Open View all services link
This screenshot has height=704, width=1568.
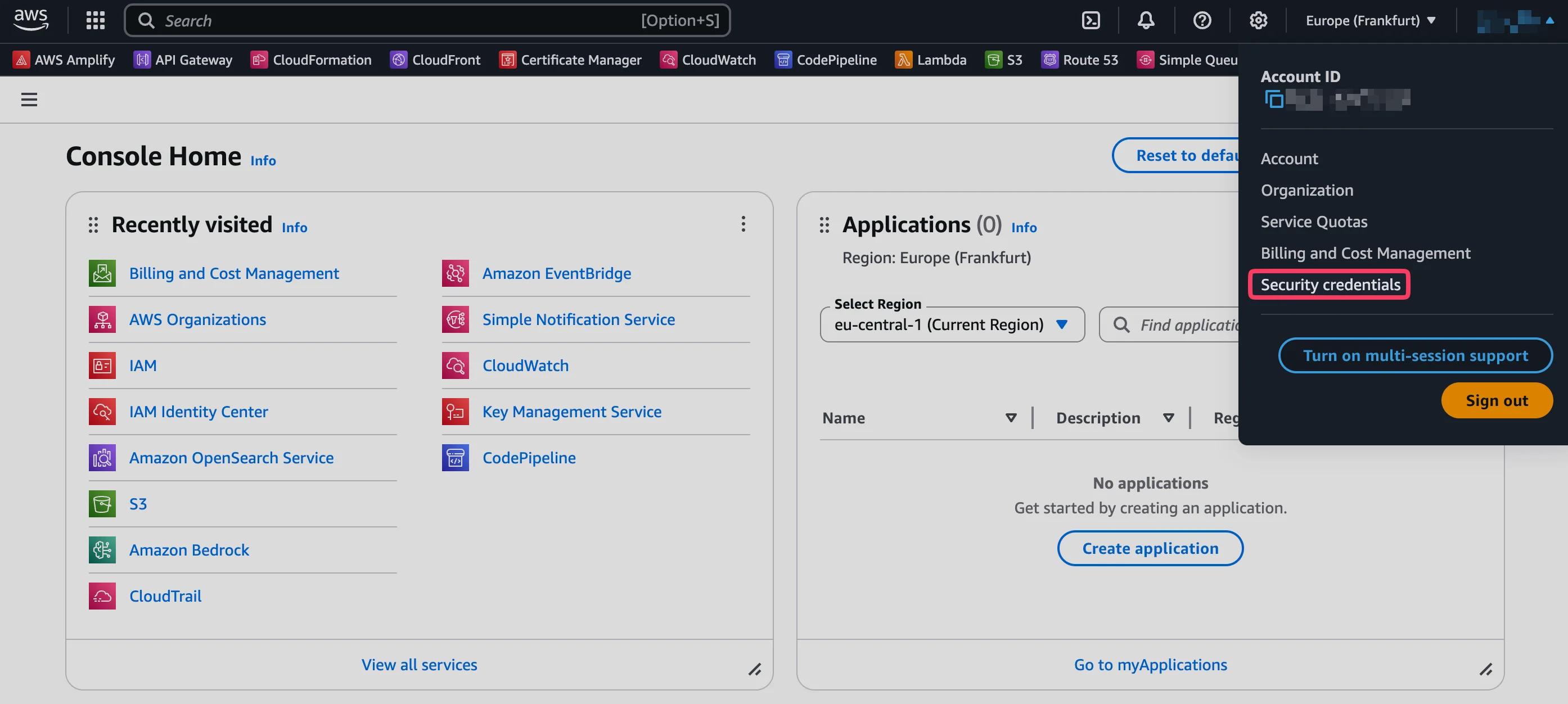click(419, 665)
